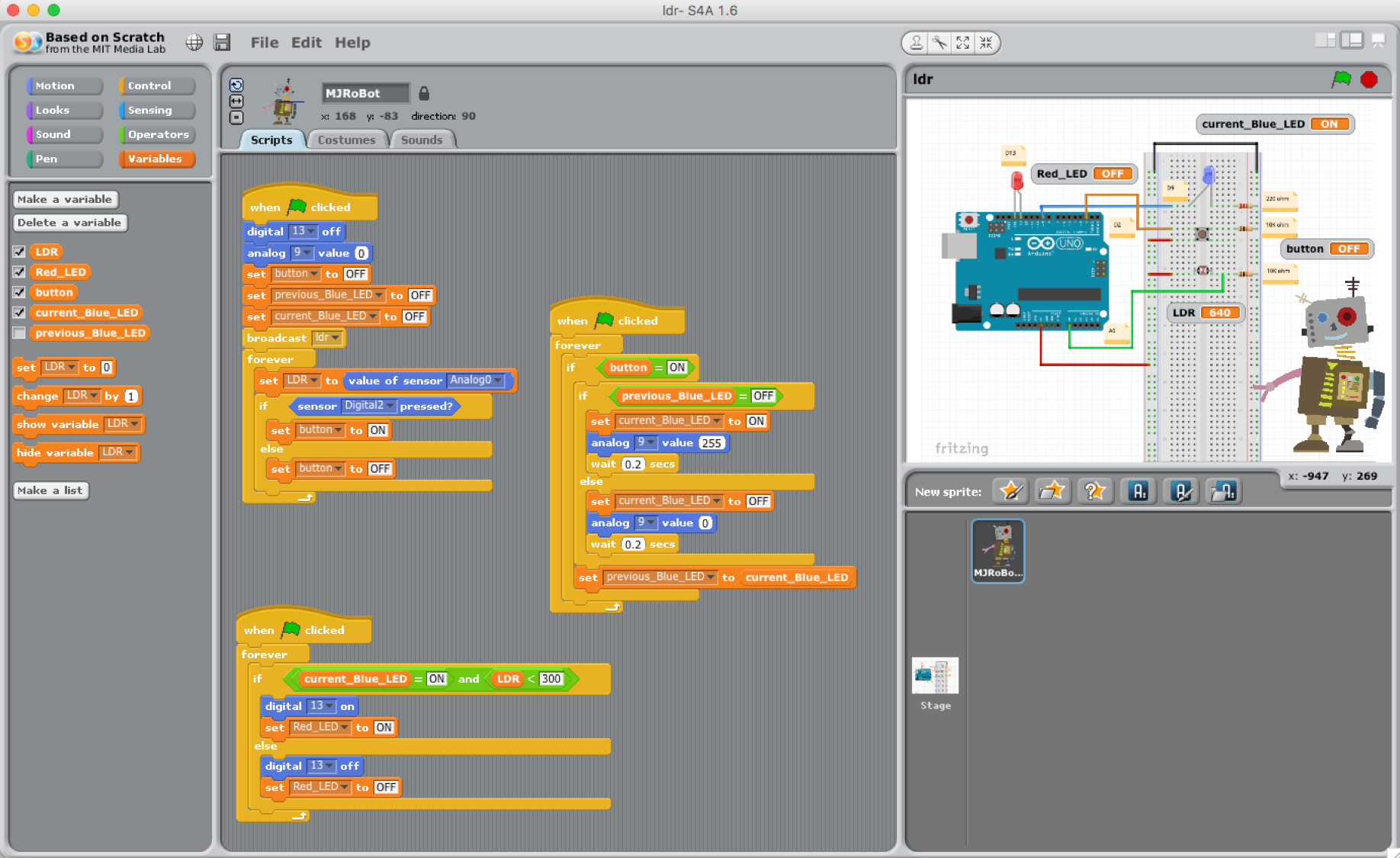Select the Grow sprite tool
This screenshot has height=858, width=1400.
[962, 43]
